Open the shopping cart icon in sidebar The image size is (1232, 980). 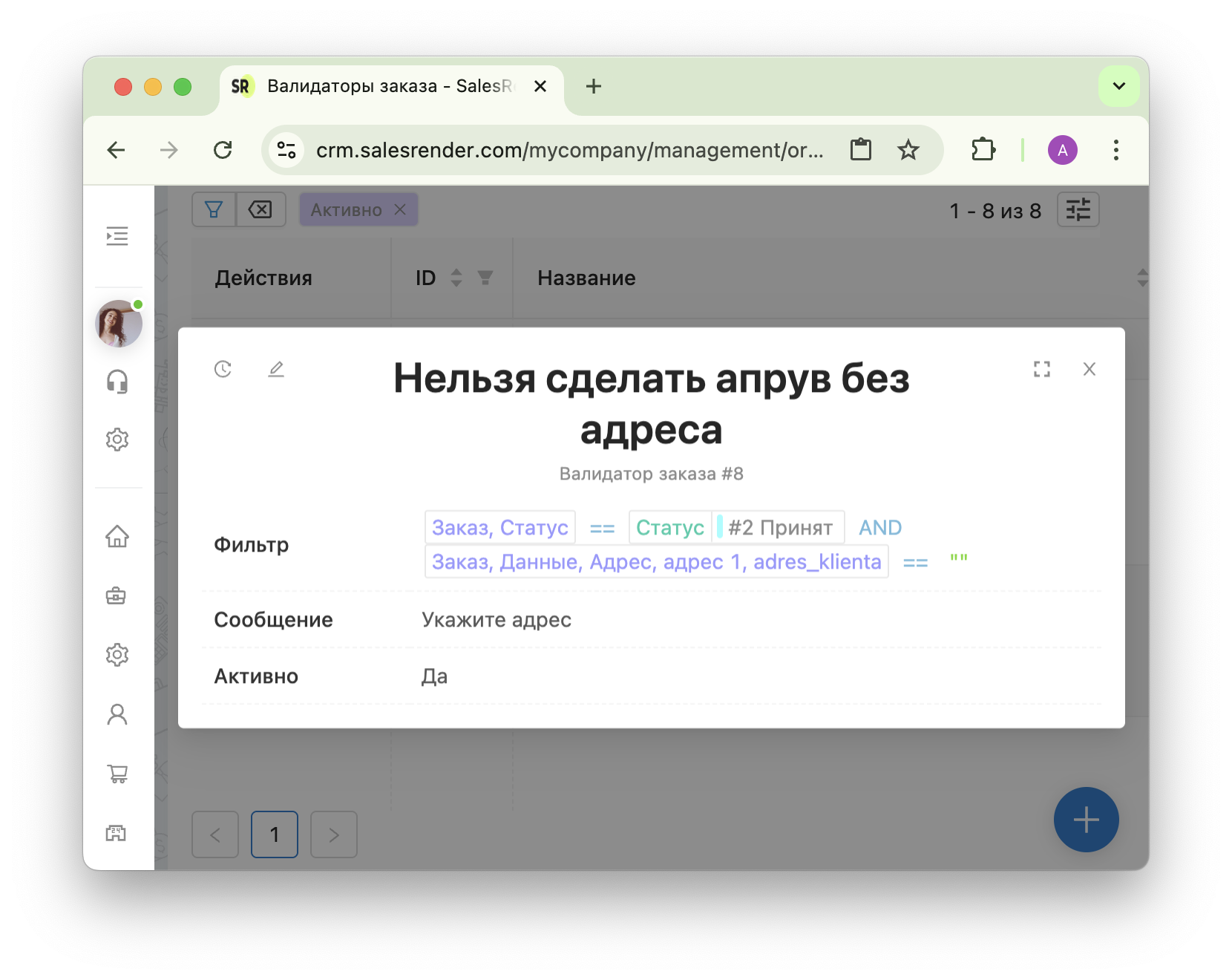[x=117, y=774]
